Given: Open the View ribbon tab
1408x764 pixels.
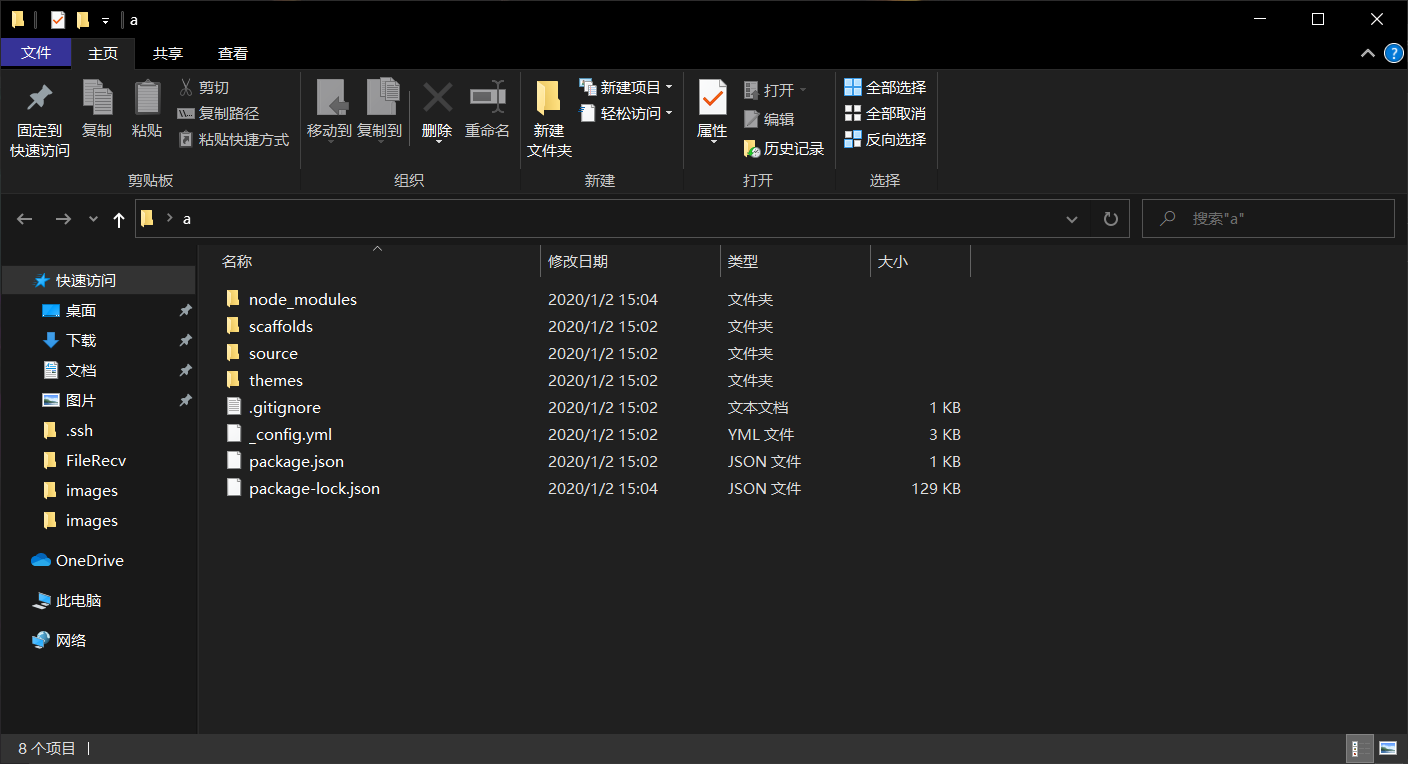Looking at the screenshot, I should [x=232, y=54].
